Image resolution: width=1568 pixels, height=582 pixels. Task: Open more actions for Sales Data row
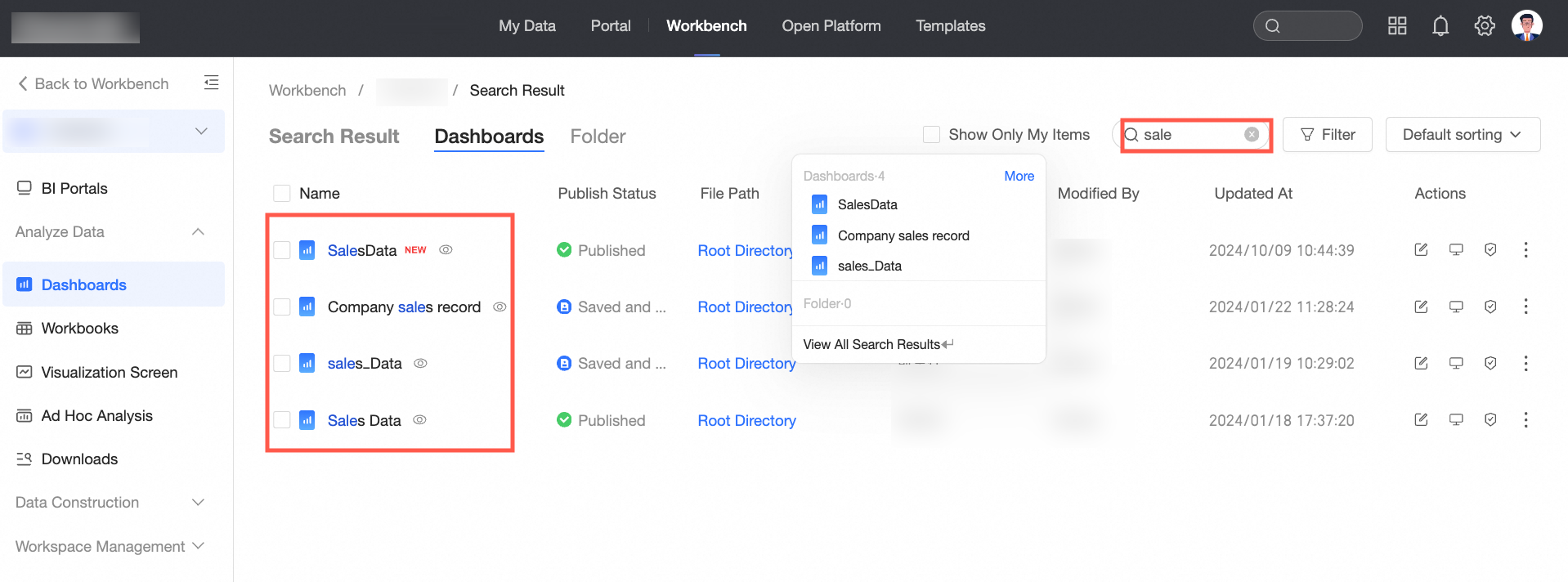pyautogui.click(x=1525, y=419)
